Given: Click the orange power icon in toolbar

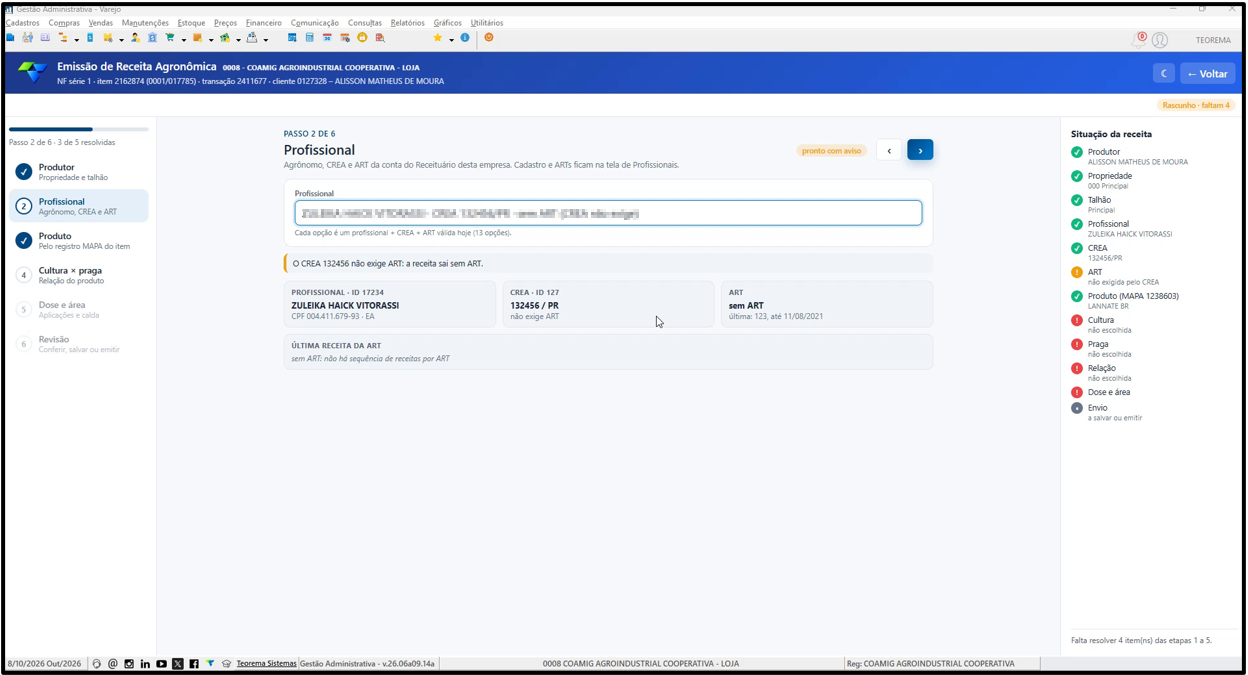Looking at the screenshot, I should coord(489,38).
